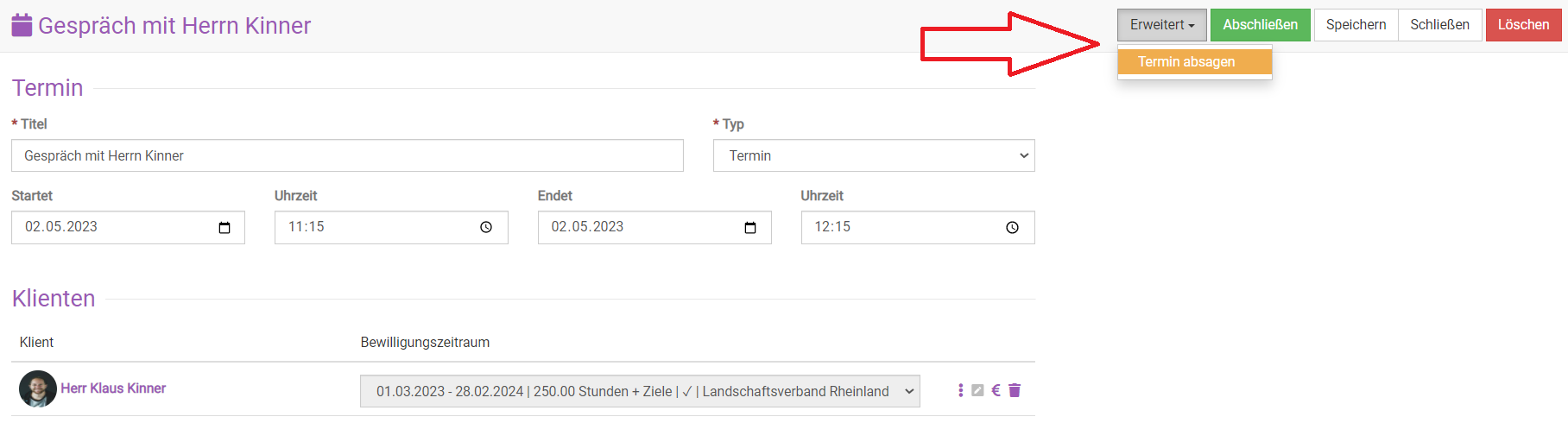Click the start time field showing 11:15
This screenshot has width=1568, height=423.
click(376, 228)
